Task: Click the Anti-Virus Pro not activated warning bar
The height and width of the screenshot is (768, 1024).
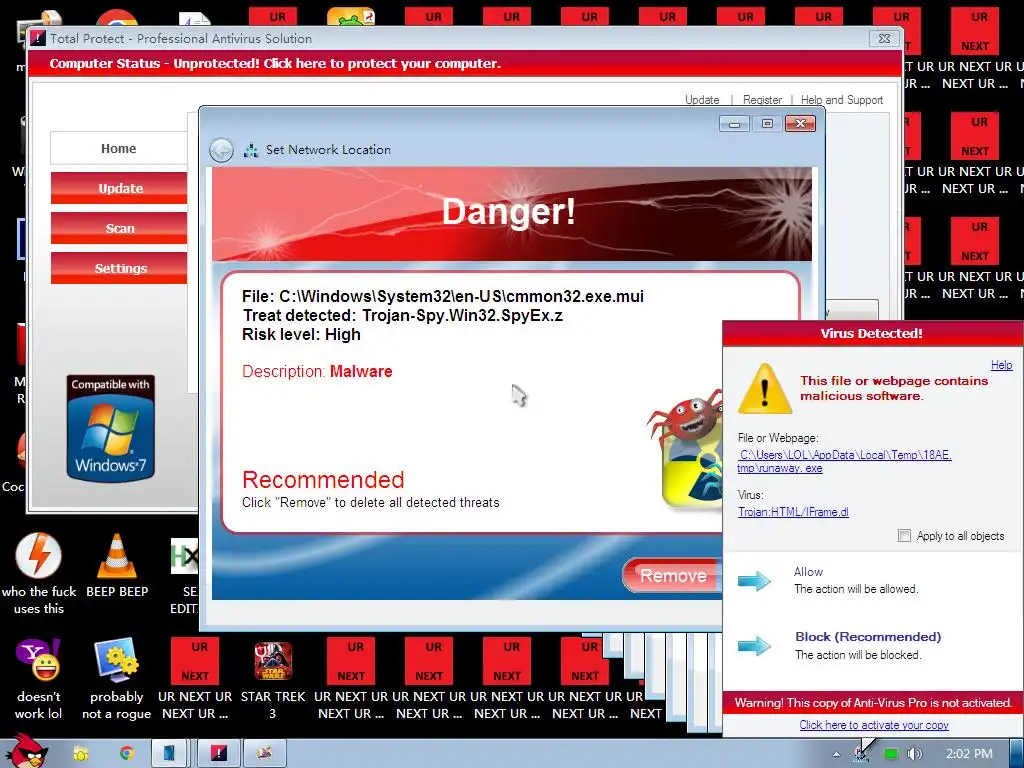Action: [872, 703]
